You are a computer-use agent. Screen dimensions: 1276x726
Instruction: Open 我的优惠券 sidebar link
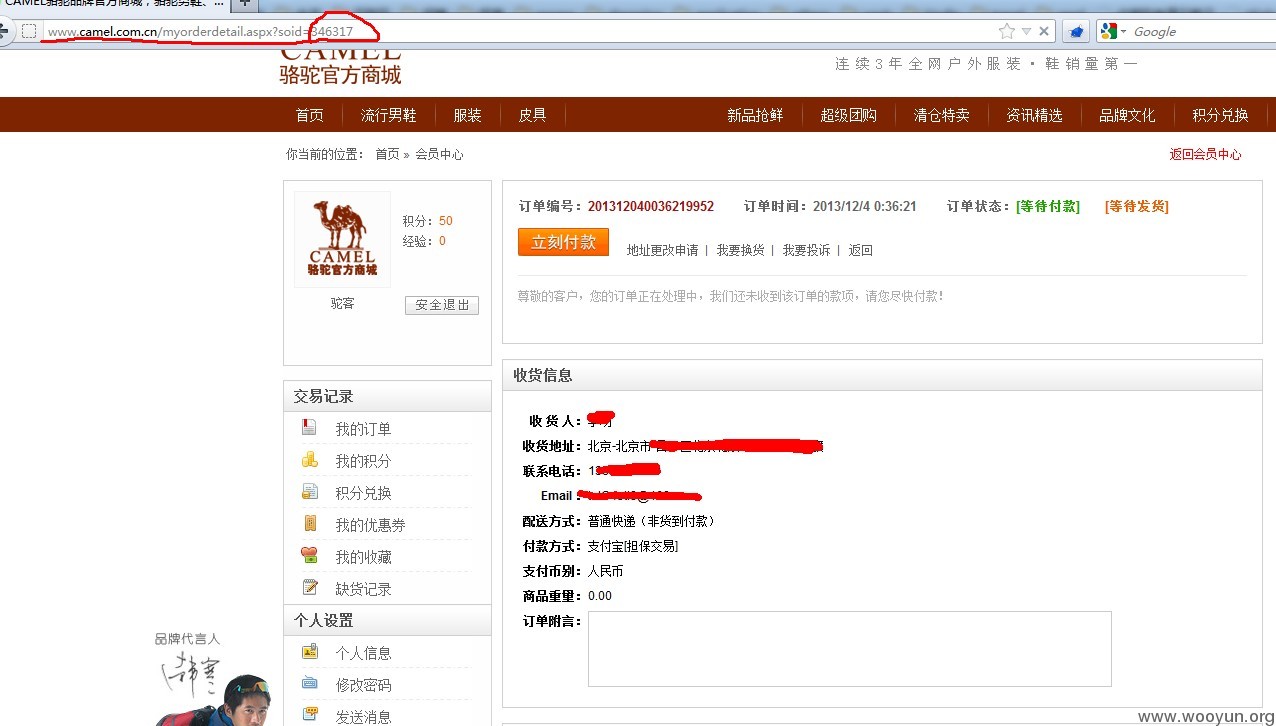pos(370,525)
